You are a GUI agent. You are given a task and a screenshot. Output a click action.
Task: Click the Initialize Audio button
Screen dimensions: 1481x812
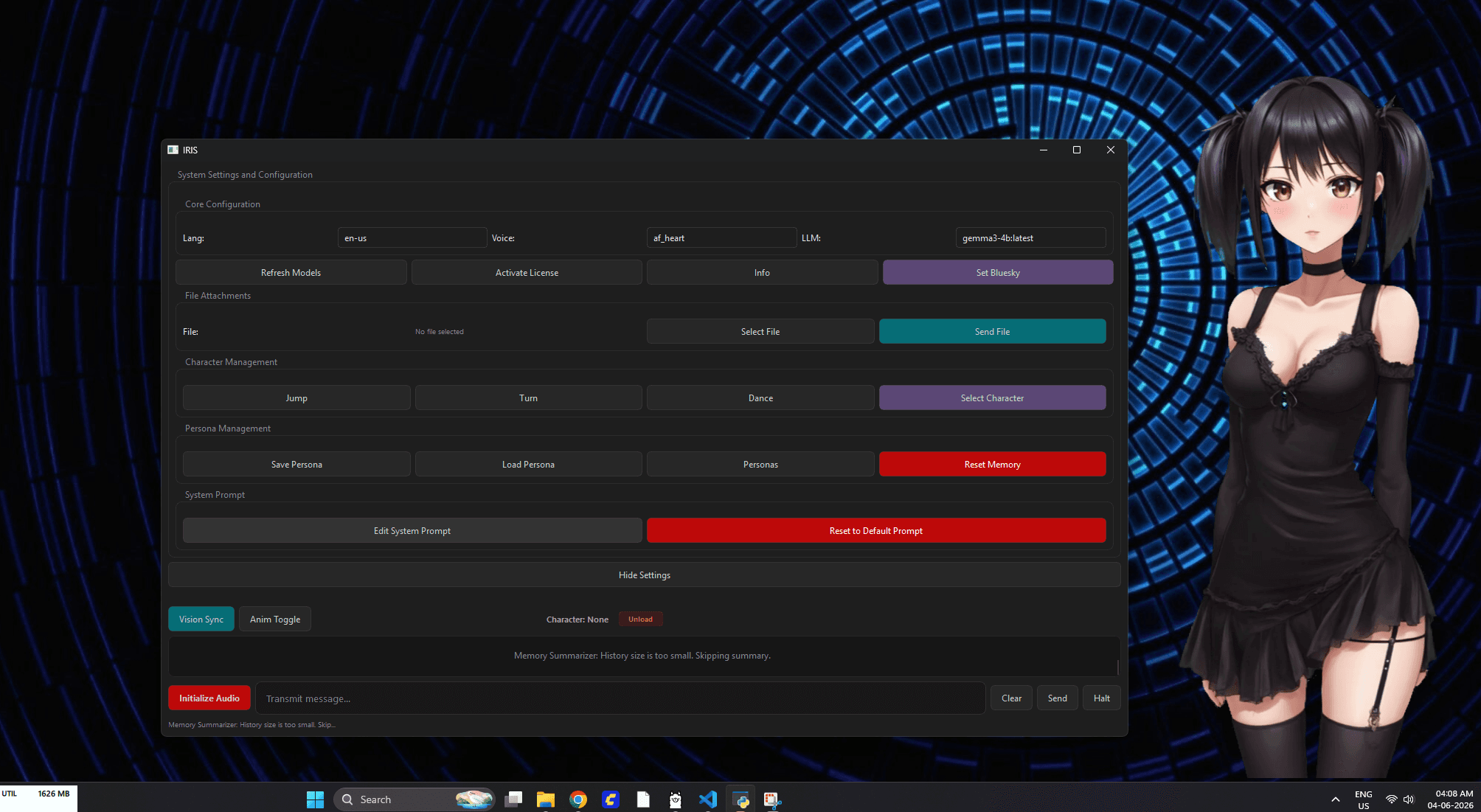coord(209,698)
